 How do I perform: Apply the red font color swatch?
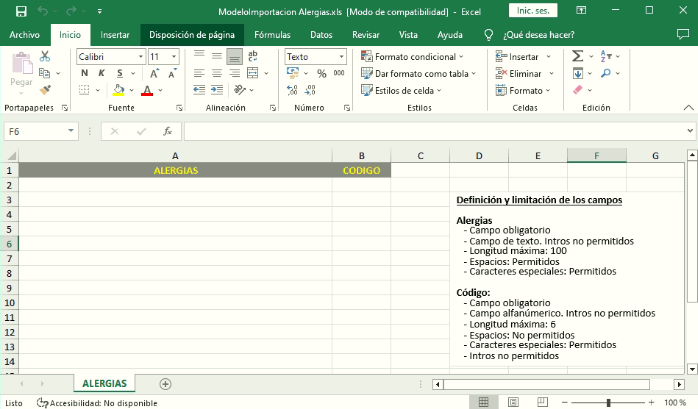(x=147, y=90)
